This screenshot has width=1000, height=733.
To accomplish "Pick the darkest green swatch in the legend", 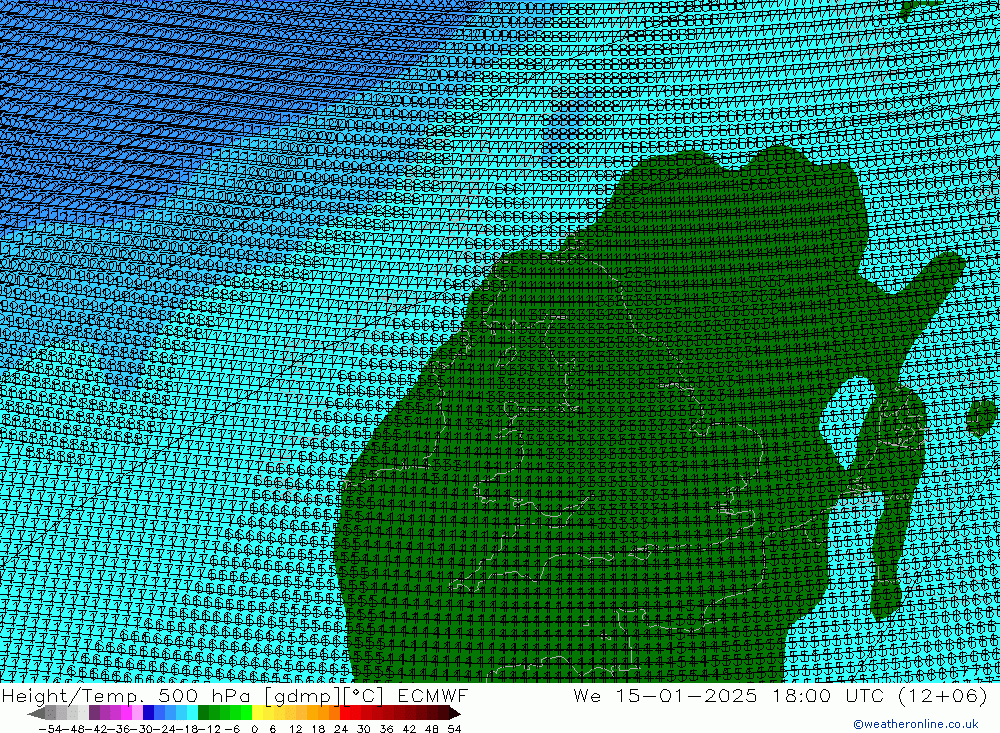I will pos(203,713).
